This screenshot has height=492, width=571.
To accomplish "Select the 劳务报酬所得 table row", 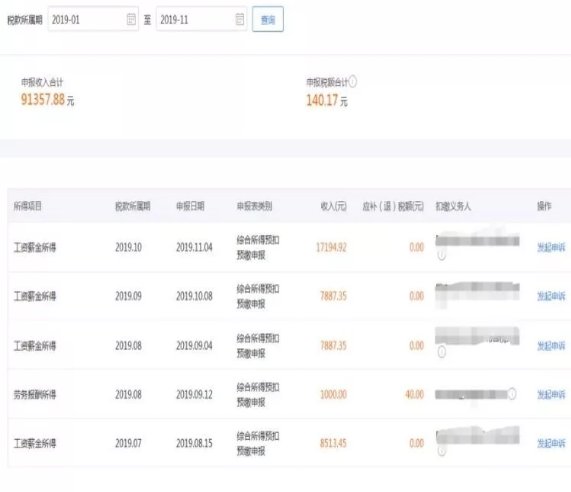I will click(x=289, y=394).
